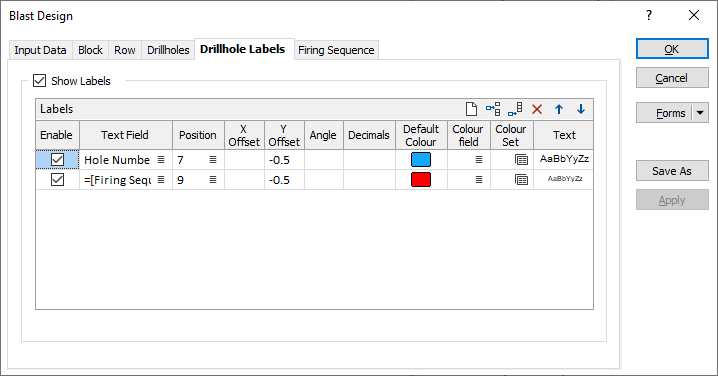
Task: Open Colour field list in Firing Sequence row
Action: pos(479,180)
